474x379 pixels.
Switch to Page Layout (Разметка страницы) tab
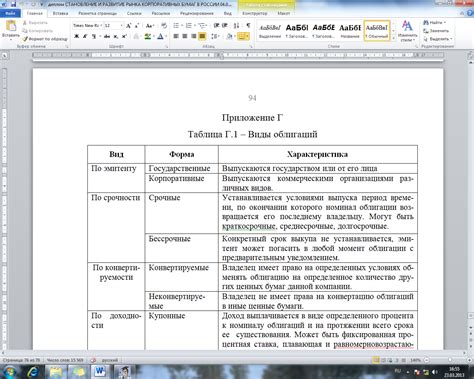click(x=97, y=13)
